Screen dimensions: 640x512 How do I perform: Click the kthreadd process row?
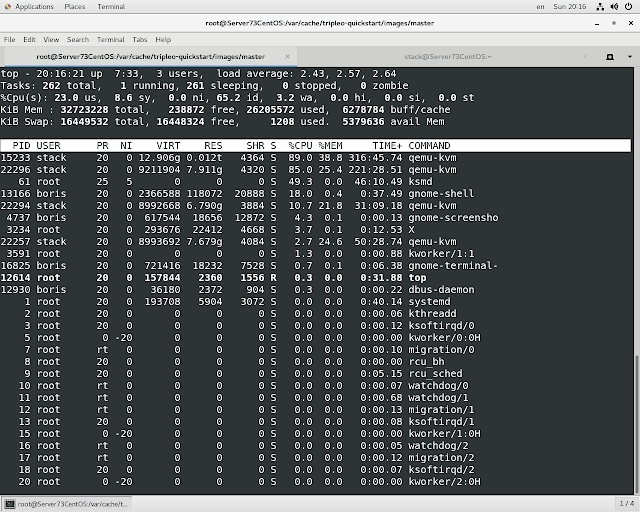pyautogui.click(x=315, y=314)
